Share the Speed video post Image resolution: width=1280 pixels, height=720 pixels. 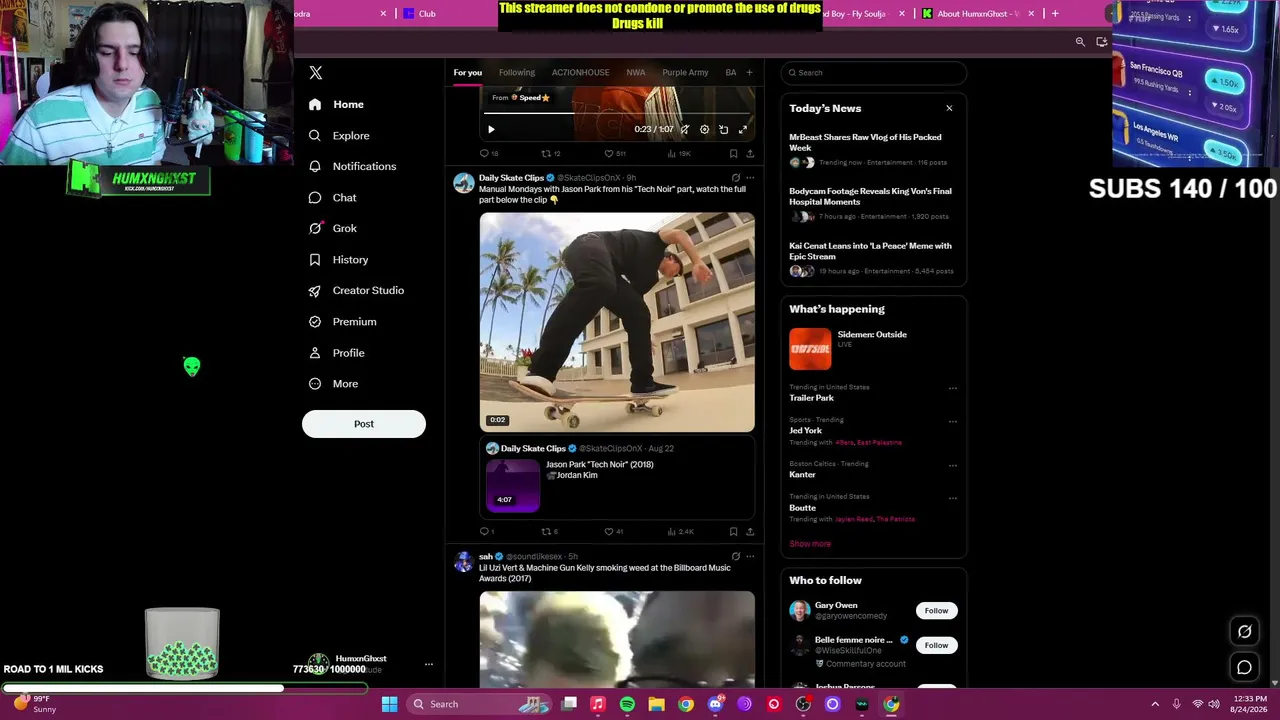(750, 154)
